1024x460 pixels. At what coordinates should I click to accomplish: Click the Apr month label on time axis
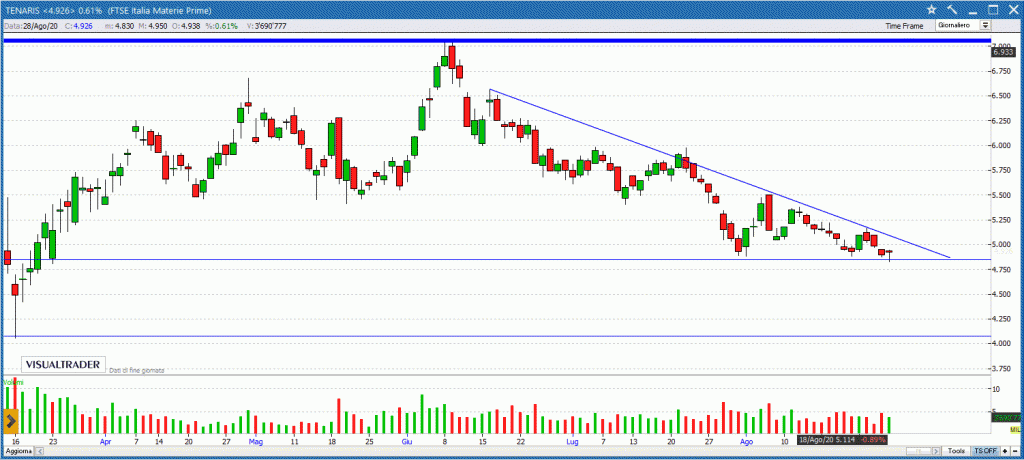click(x=106, y=442)
